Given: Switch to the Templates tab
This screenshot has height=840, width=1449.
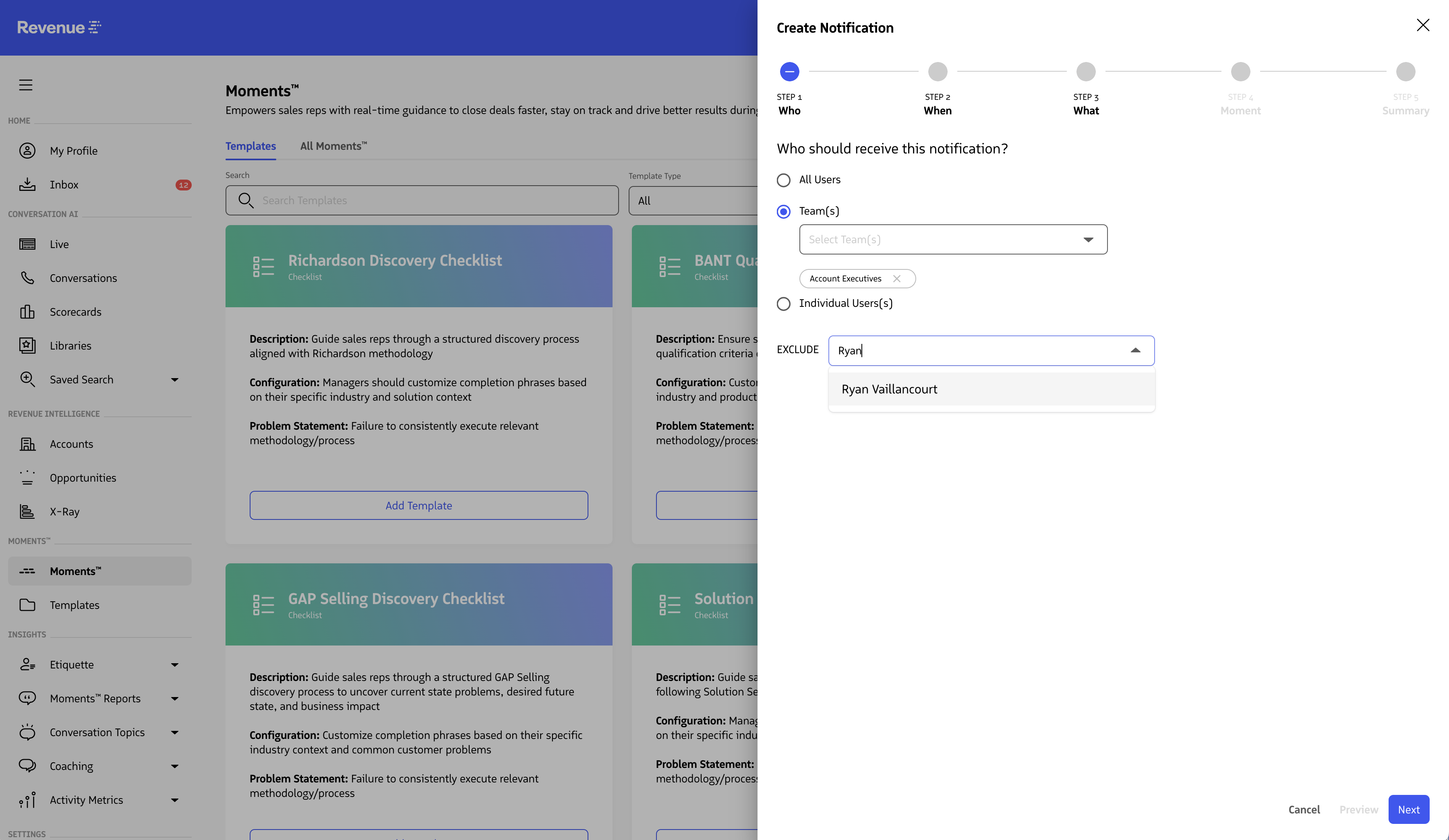Looking at the screenshot, I should [x=251, y=147].
